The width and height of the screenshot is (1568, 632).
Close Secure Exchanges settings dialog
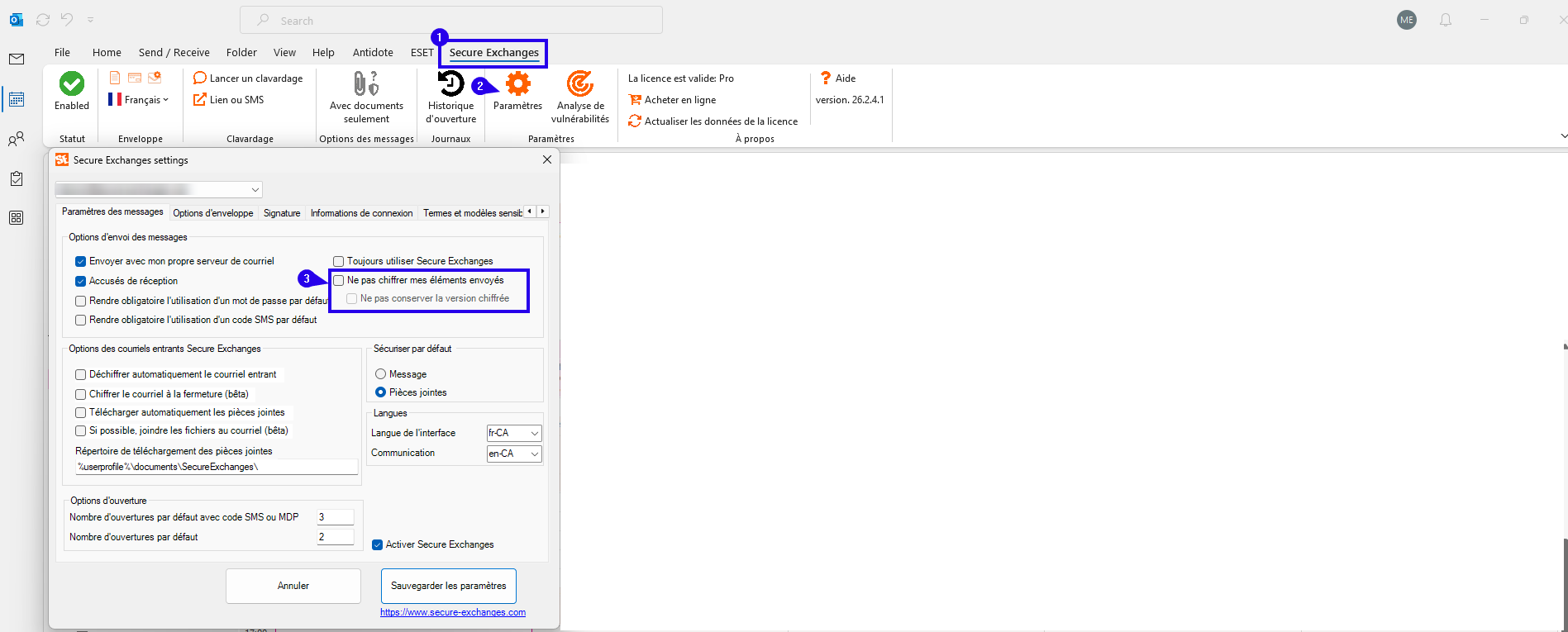[547, 159]
